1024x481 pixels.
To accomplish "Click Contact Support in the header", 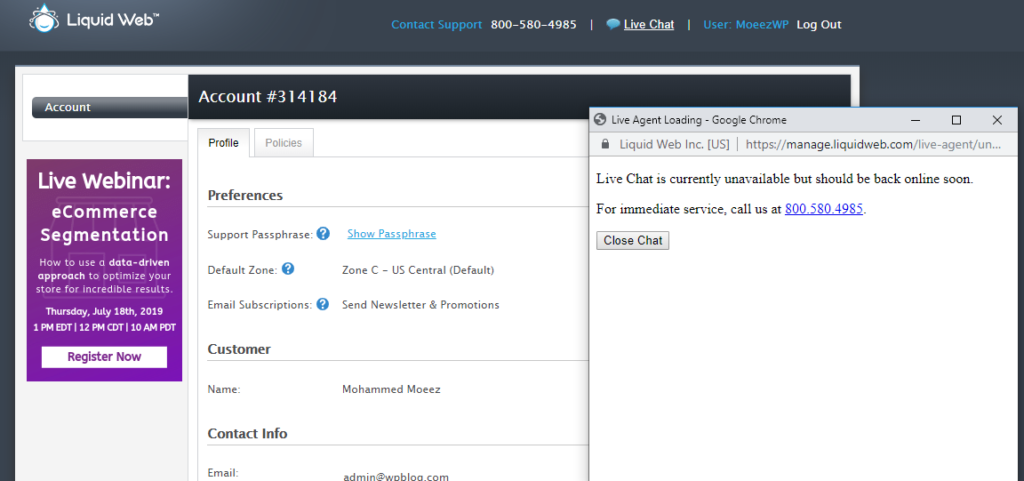I will coord(436,25).
